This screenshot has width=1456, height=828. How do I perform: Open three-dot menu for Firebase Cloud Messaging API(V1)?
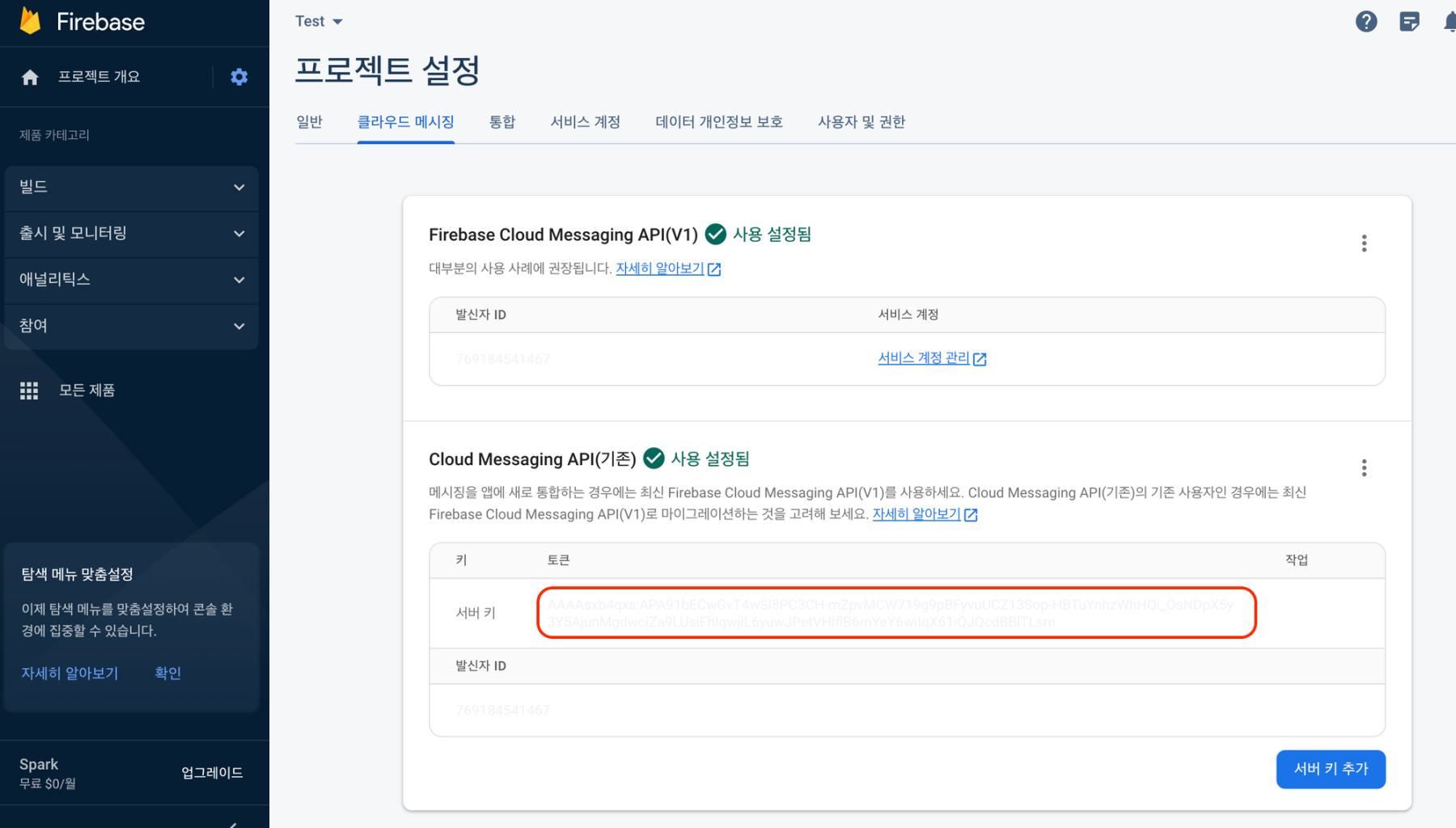pos(1364,243)
